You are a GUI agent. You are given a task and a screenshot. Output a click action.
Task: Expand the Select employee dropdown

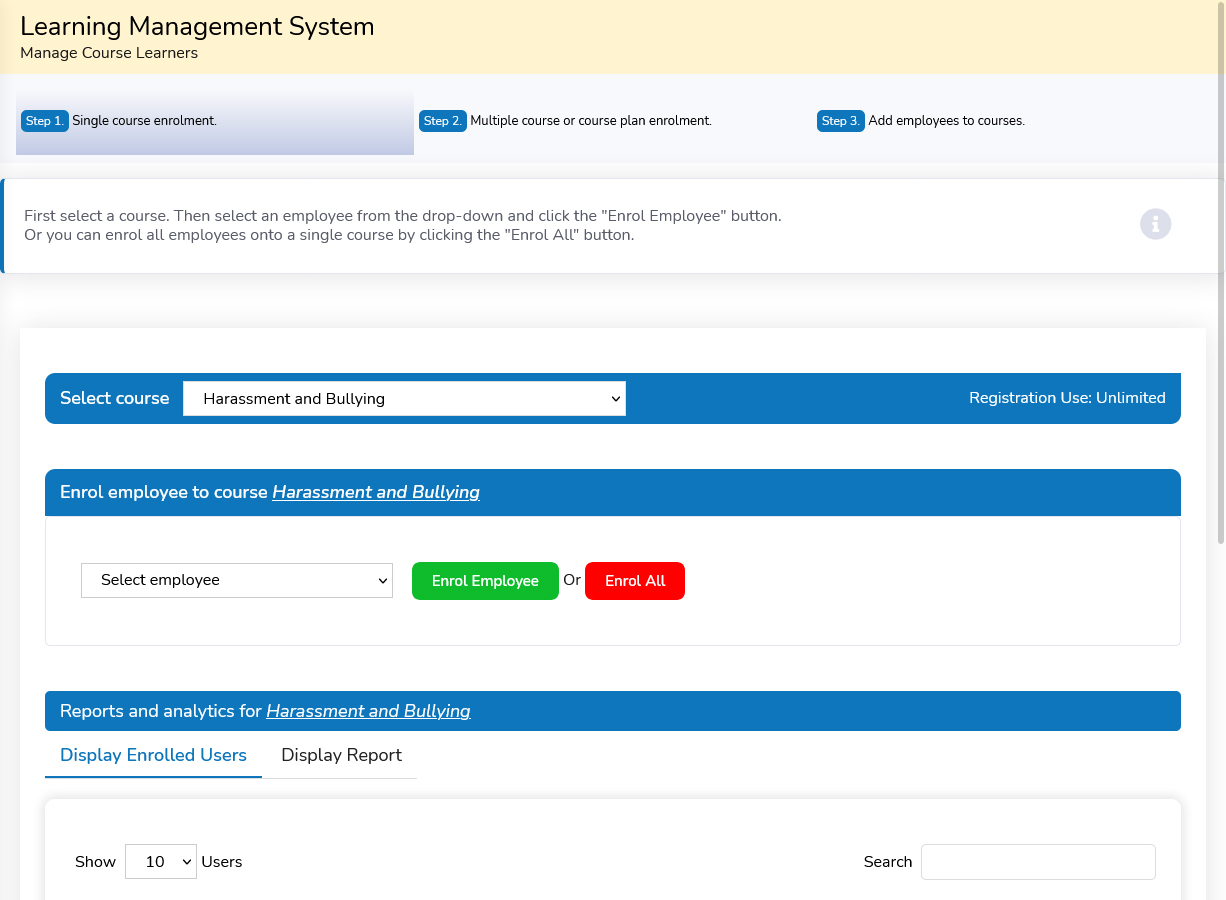pyautogui.click(x=237, y=580)
